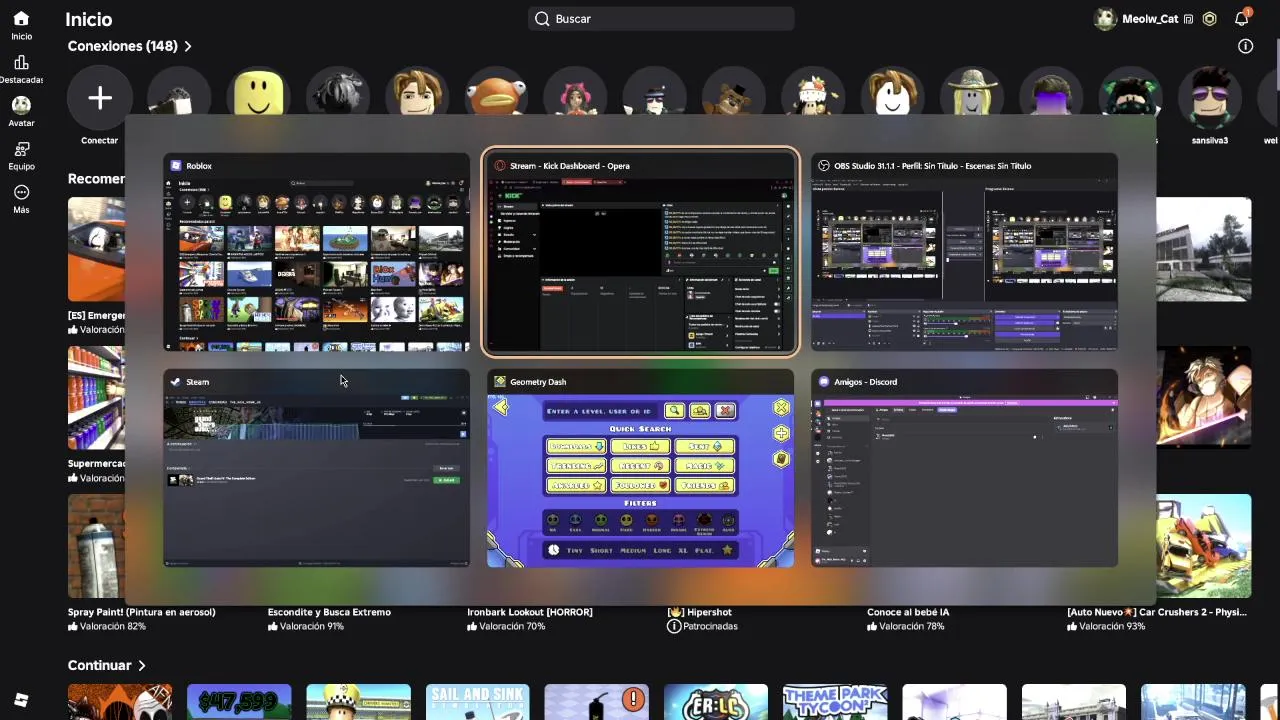
Task: Click the Roblox logo at sidebar bottom
Action: [21, 700]
